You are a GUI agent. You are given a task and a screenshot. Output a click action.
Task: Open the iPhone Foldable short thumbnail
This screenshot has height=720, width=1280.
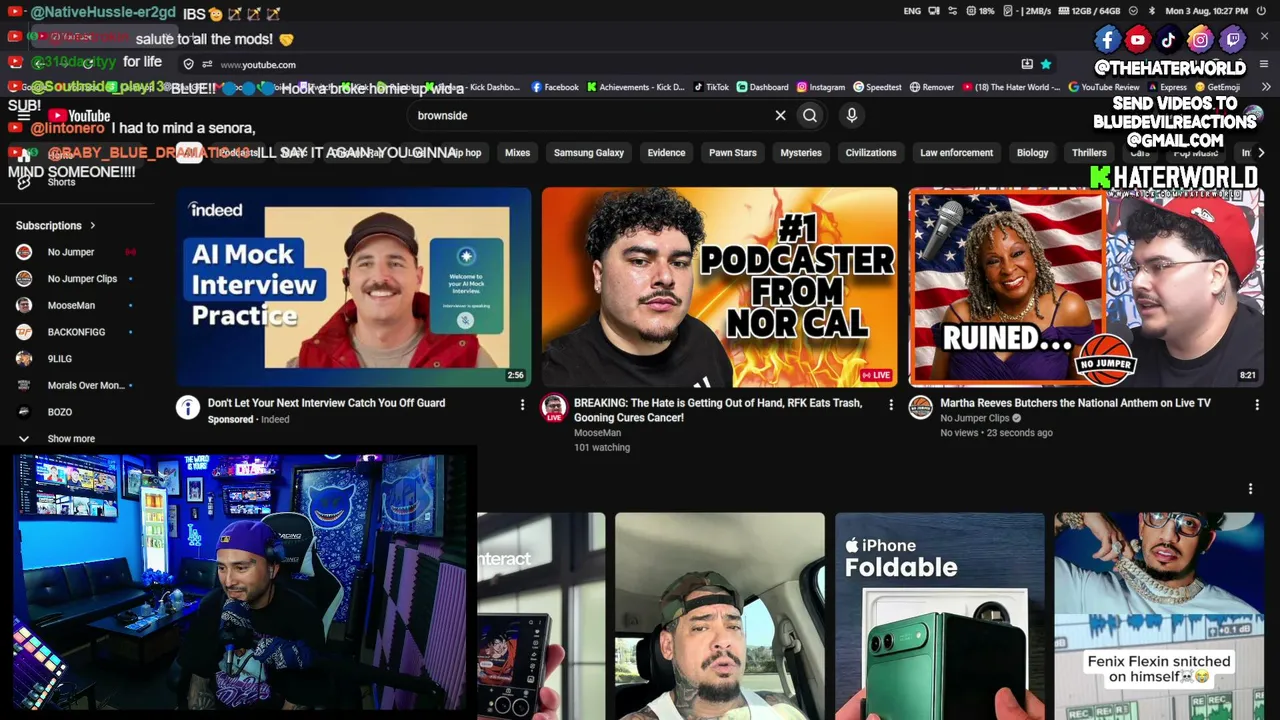[940, 616]
